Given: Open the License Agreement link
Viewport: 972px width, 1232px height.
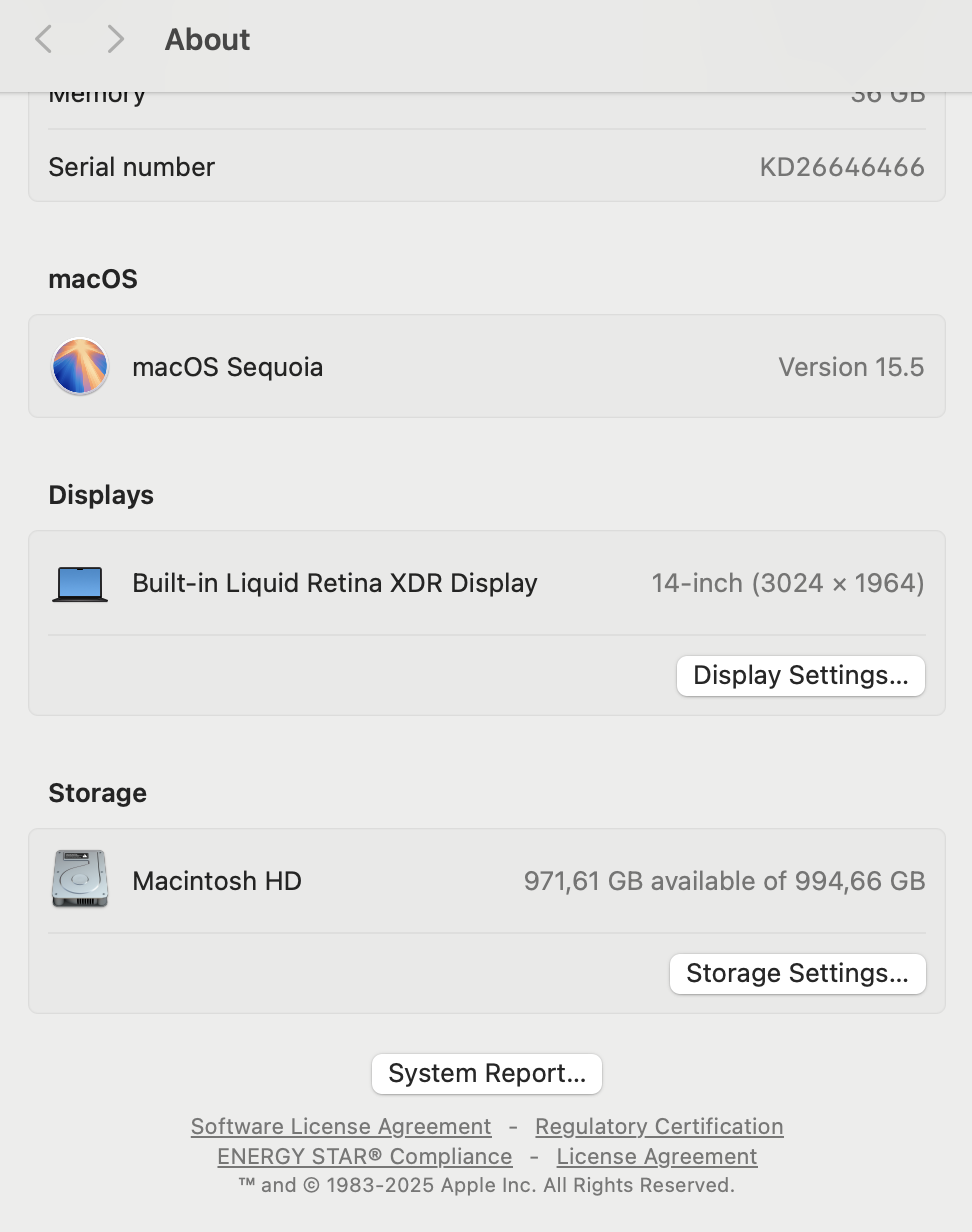Looking at the screenshot, I should click(656, 1156).
